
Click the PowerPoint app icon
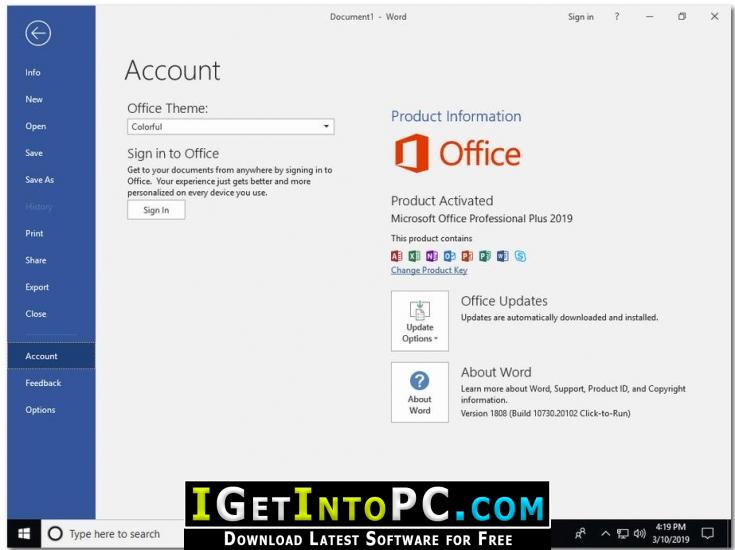(x=467, y=256)
